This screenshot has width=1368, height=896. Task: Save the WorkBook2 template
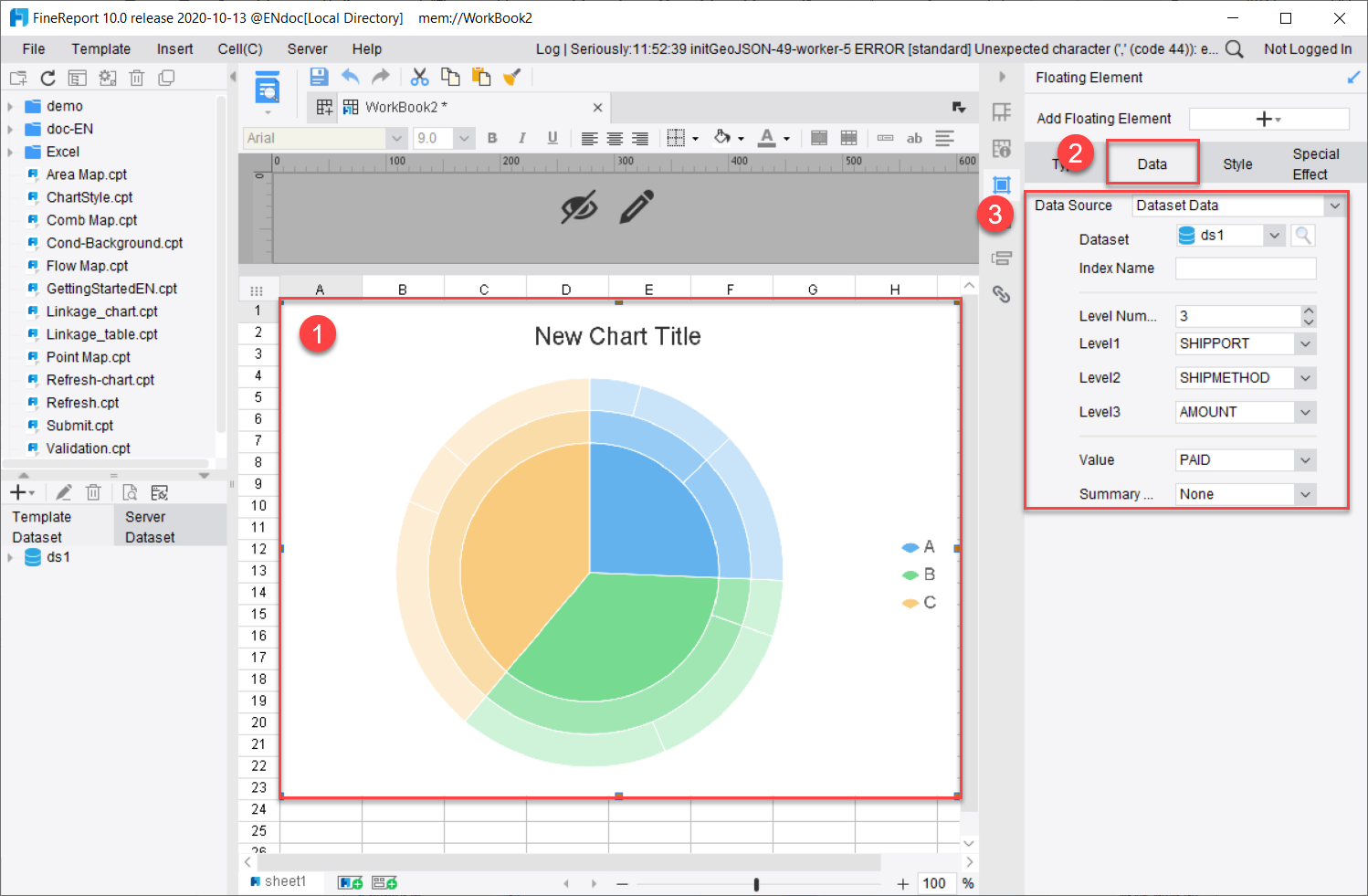click(319, 77)
